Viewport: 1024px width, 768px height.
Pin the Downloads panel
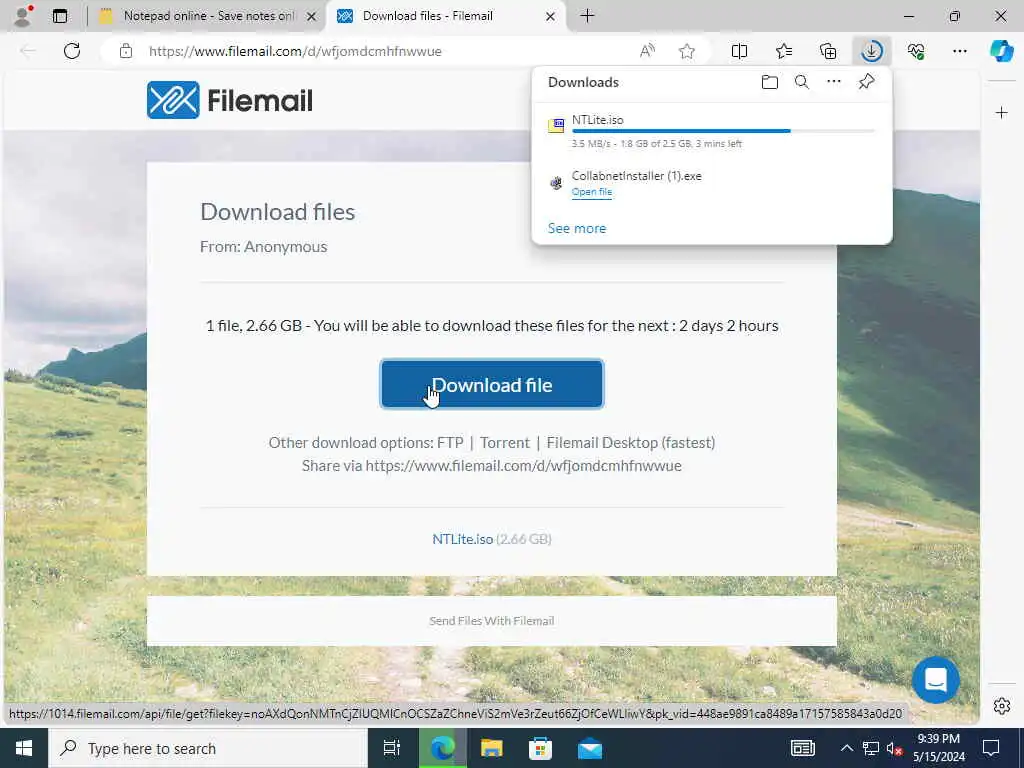[x=867, y=82]
